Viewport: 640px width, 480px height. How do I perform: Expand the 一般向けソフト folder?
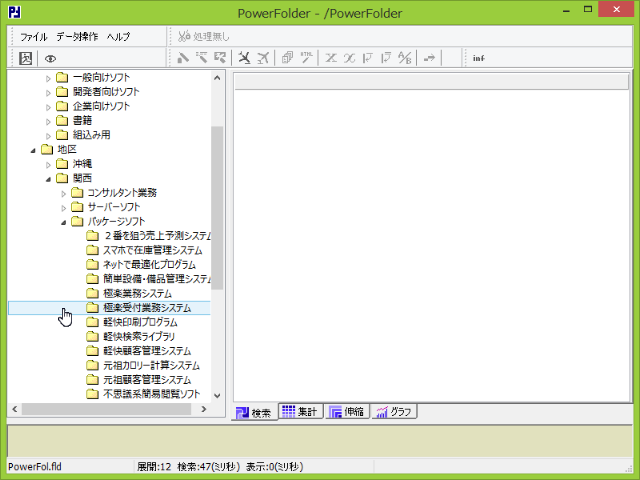pyautogui.click(x=48, y=78)
